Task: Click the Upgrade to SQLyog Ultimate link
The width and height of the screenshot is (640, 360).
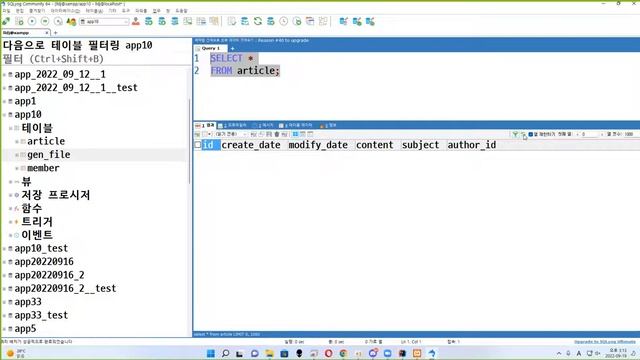Action: [x=604, y=342]
